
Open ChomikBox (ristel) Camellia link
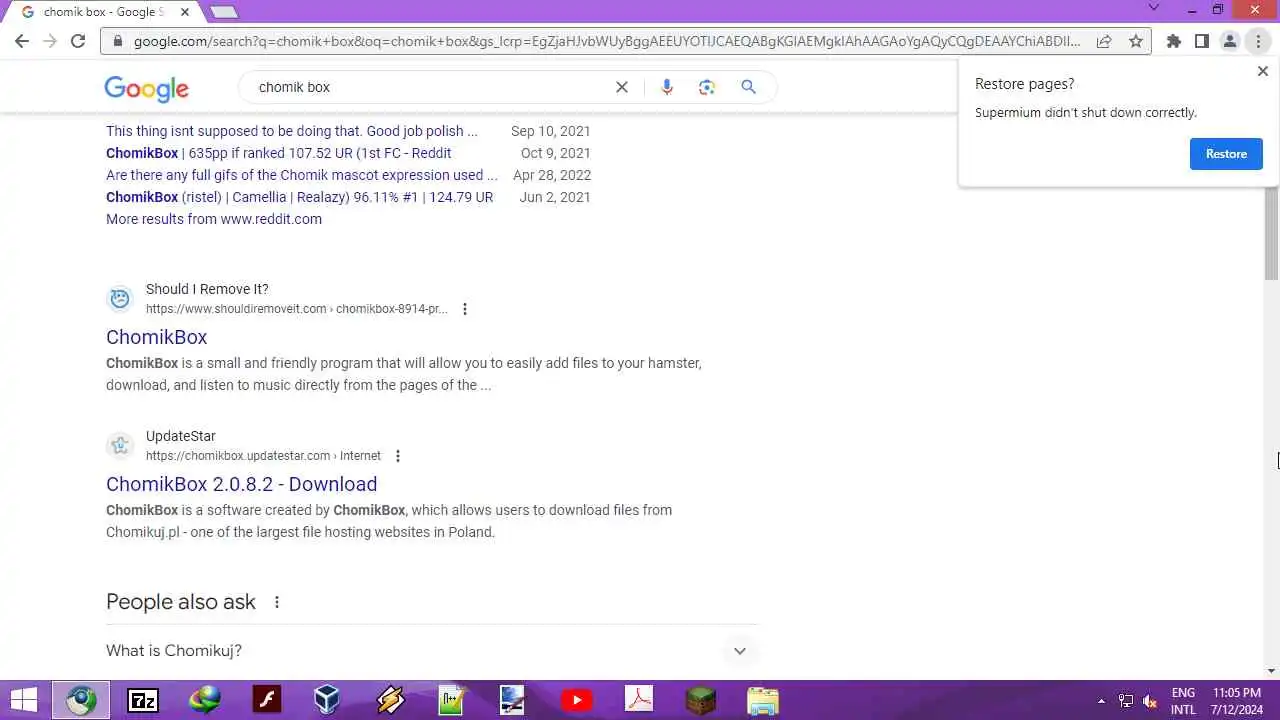tap(300, 197)
